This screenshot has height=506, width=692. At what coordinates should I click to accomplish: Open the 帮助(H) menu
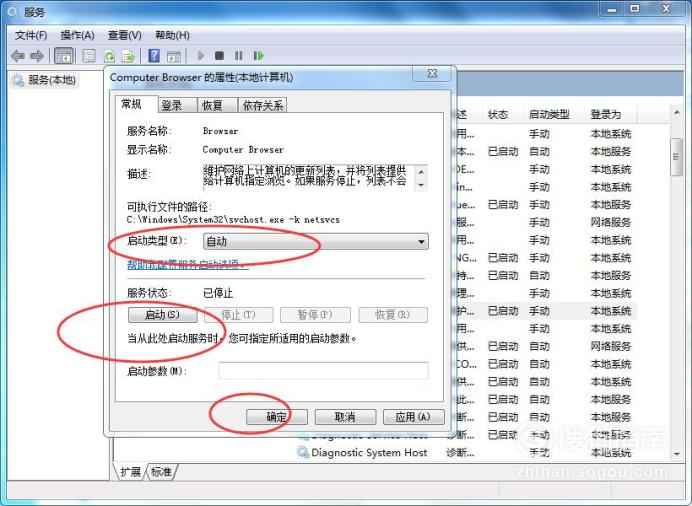pos(173,35)
